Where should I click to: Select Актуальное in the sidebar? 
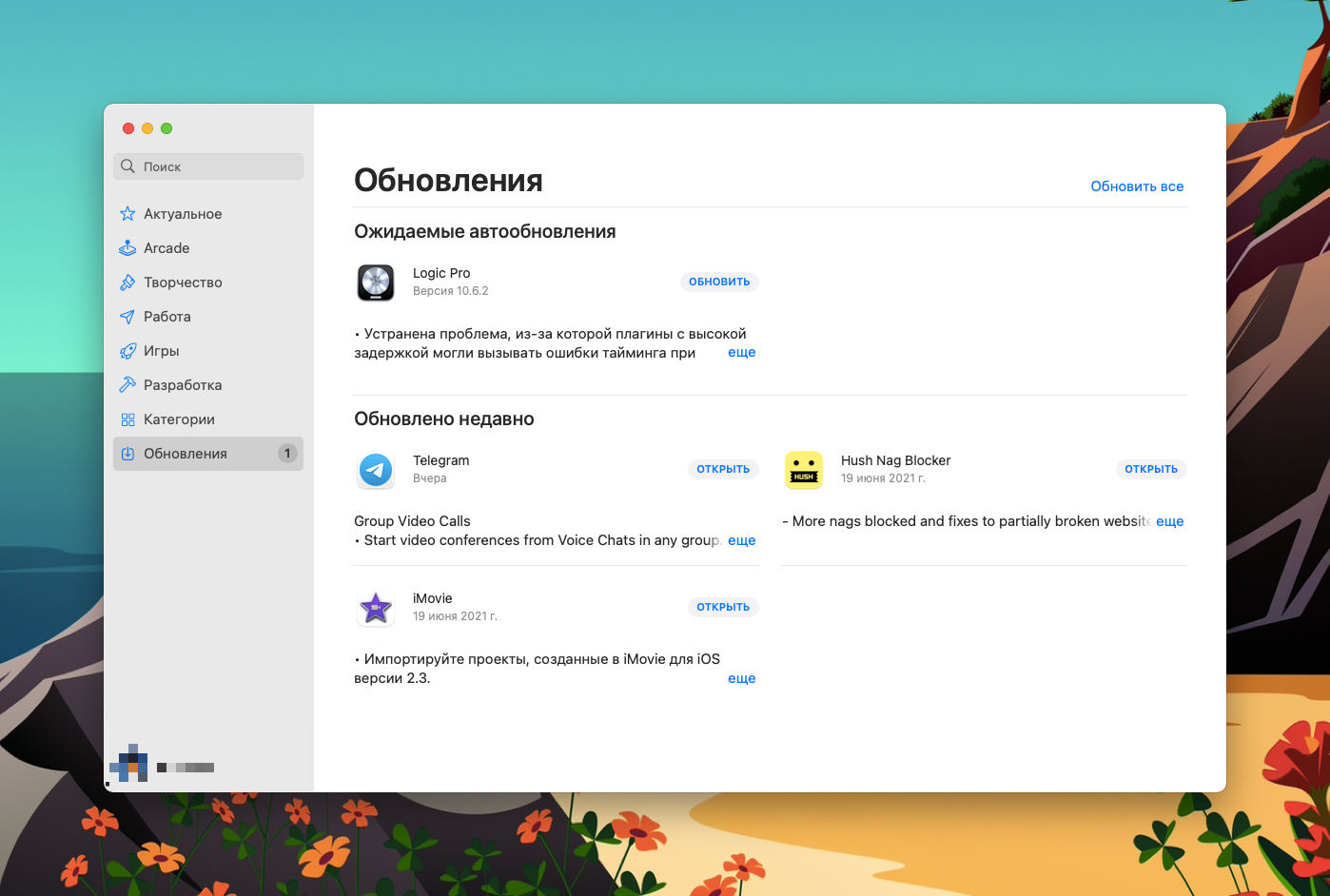pyautogui.click(x=208, y=214)
